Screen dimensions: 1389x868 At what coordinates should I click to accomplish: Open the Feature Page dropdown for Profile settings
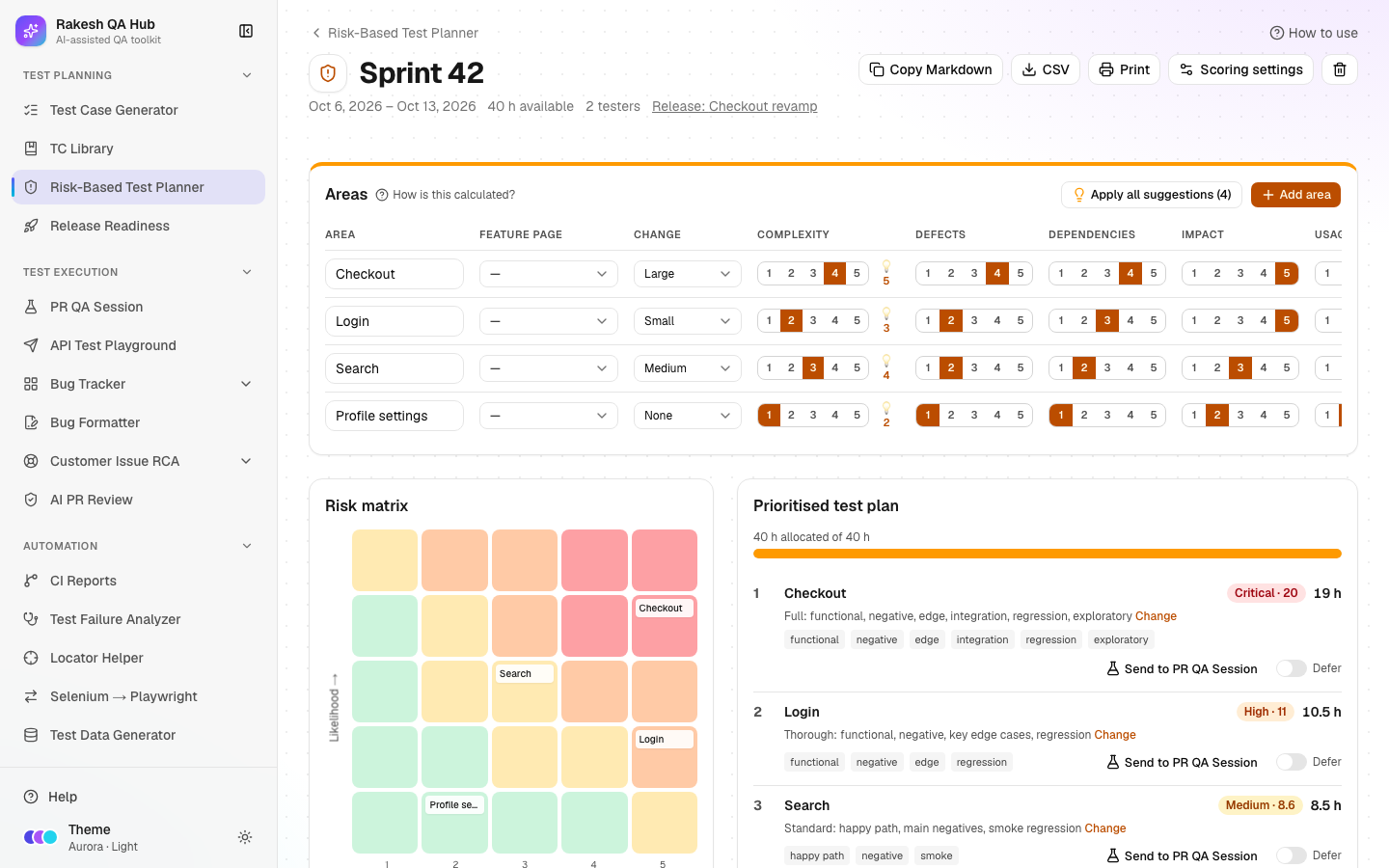tap(549, 416)
